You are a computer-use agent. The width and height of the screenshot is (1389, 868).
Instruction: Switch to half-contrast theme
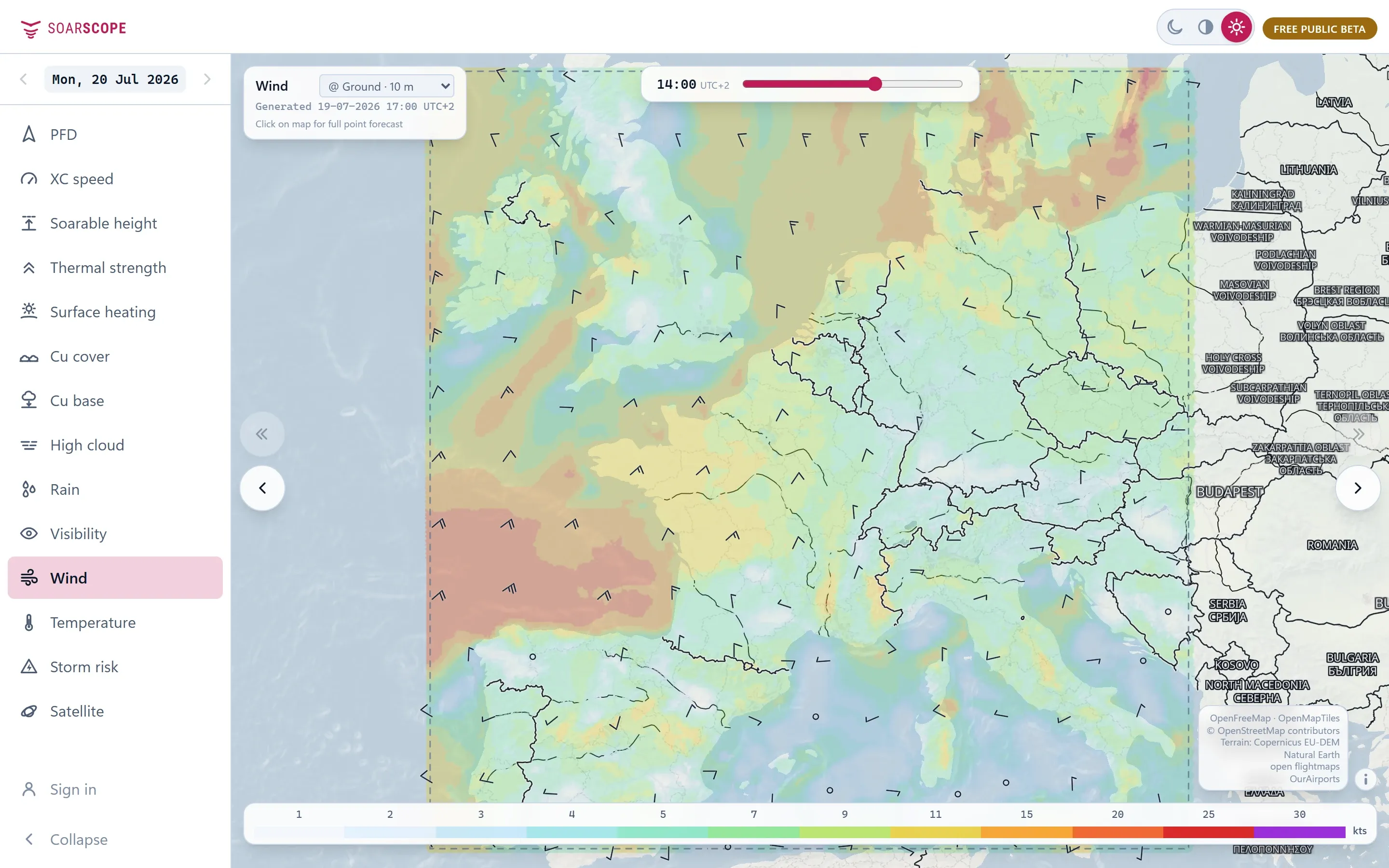pyautogui.click(x=1205, y=27)
